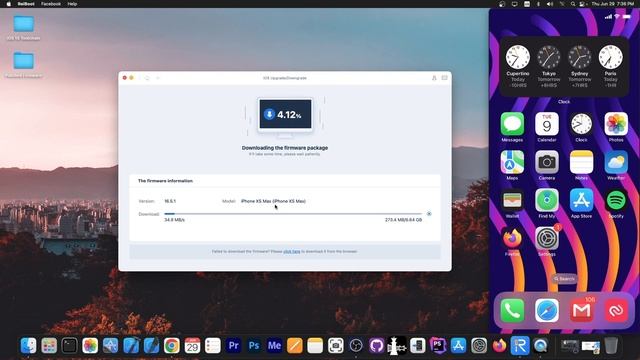Click the Spotlight search icon in the menu bar
Screen dimensions: 640x360
(x=573, y=4)
